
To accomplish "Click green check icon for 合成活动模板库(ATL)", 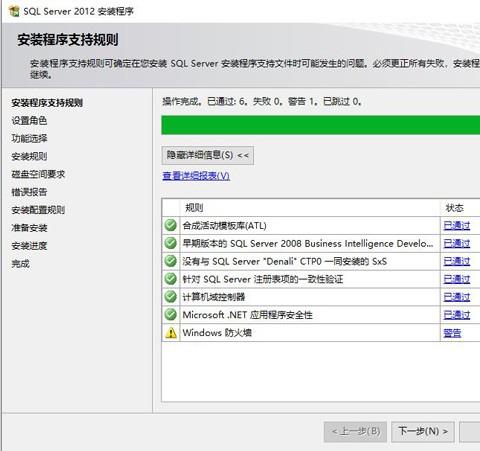I will (171, 225).
